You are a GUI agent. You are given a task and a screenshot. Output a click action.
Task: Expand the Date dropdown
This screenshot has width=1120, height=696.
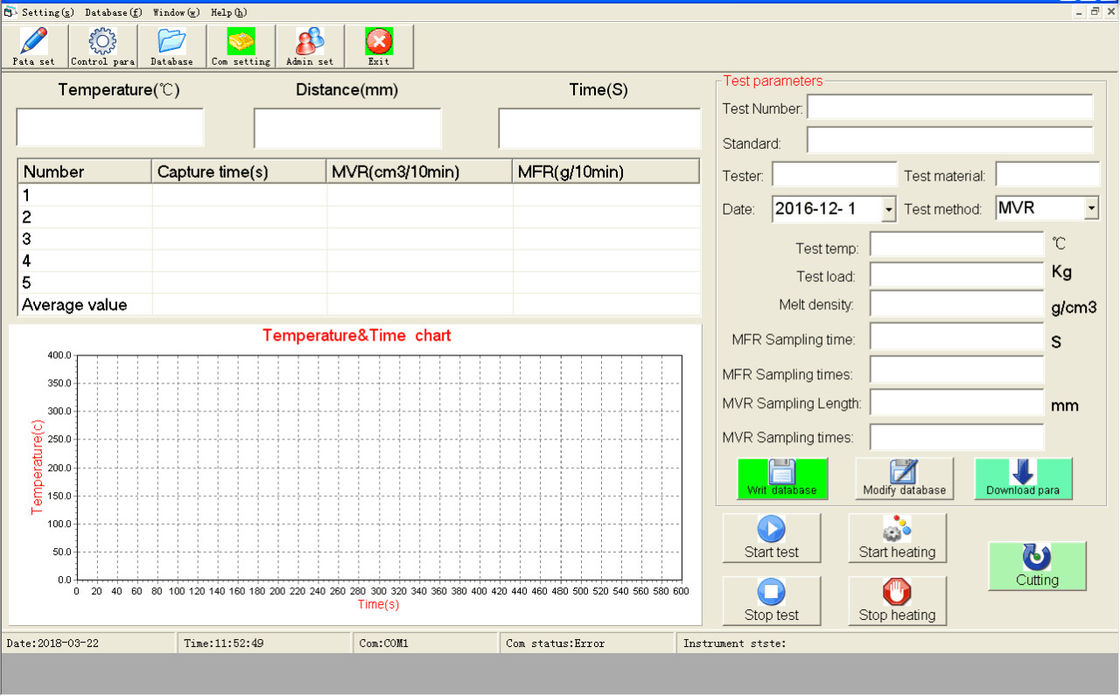[888, 209]
